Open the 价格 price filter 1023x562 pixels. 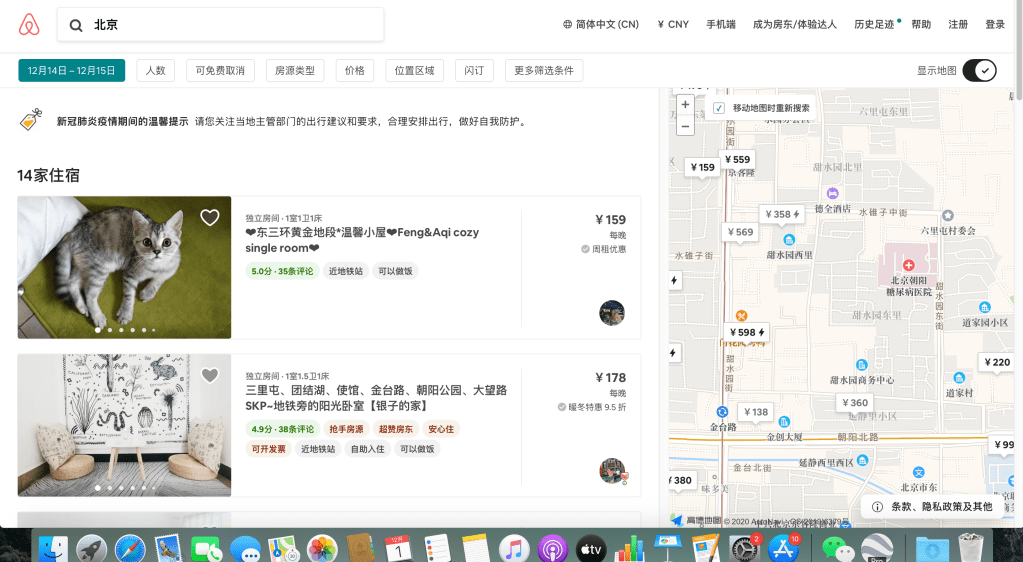pos(355,71)
